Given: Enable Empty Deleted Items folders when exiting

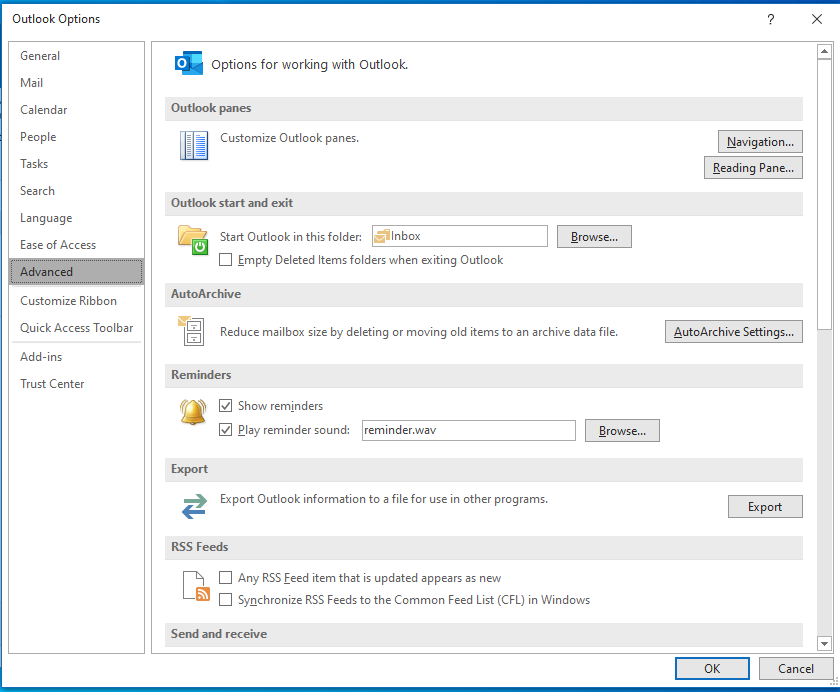Looking at the screenshot, I should click(226, 260).
